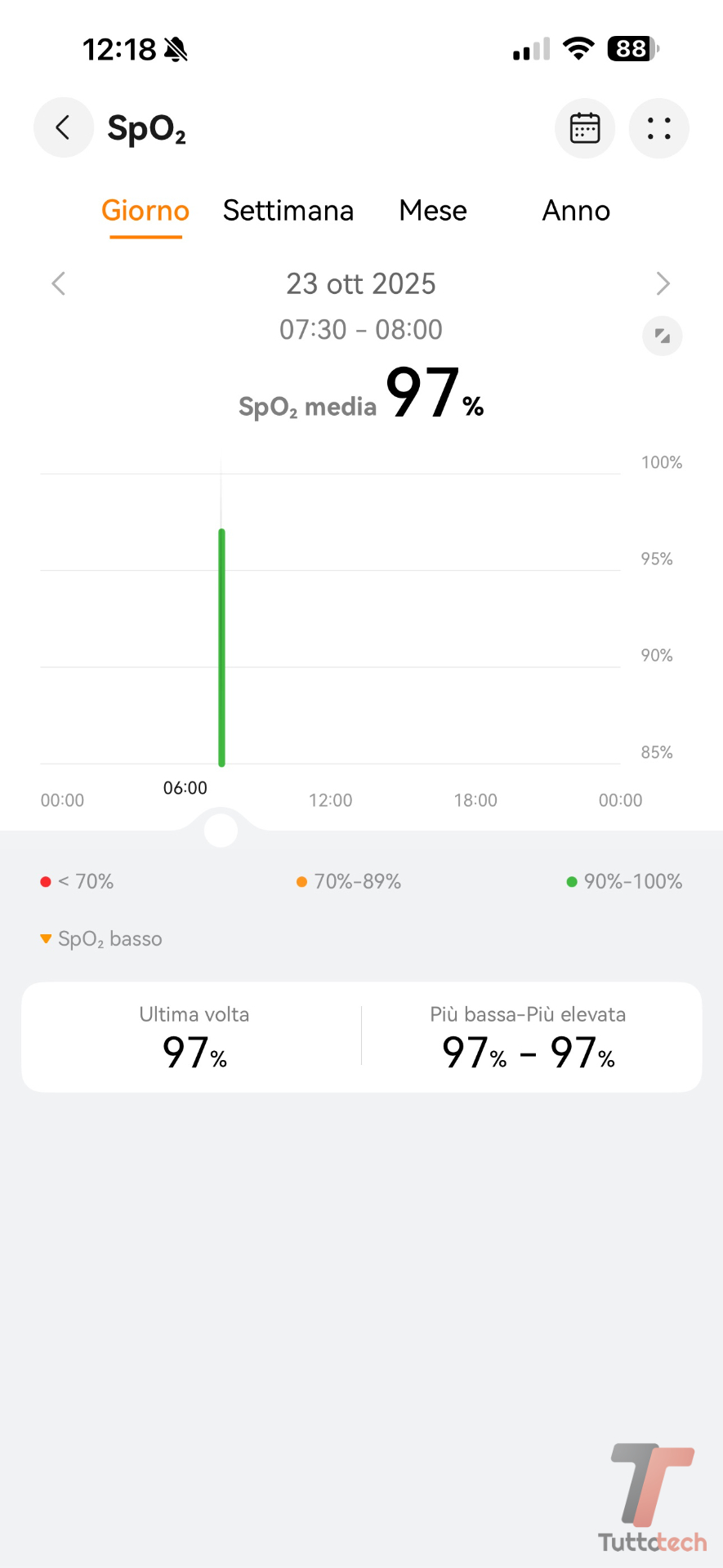Viewport: 723px width, 1568px height.
Task: Tap the silent mode bell icon
Action: [x=176, y=50]
